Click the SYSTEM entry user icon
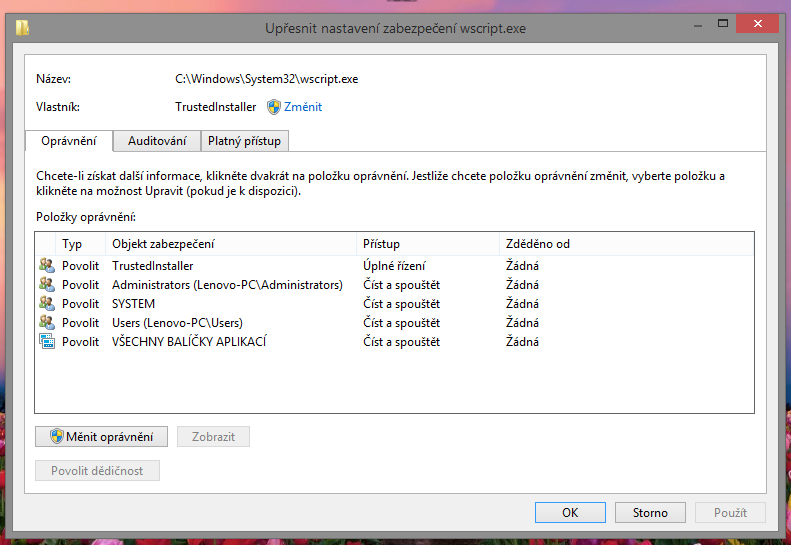Screen dimensions: 791x545 (x=46, y=304)
